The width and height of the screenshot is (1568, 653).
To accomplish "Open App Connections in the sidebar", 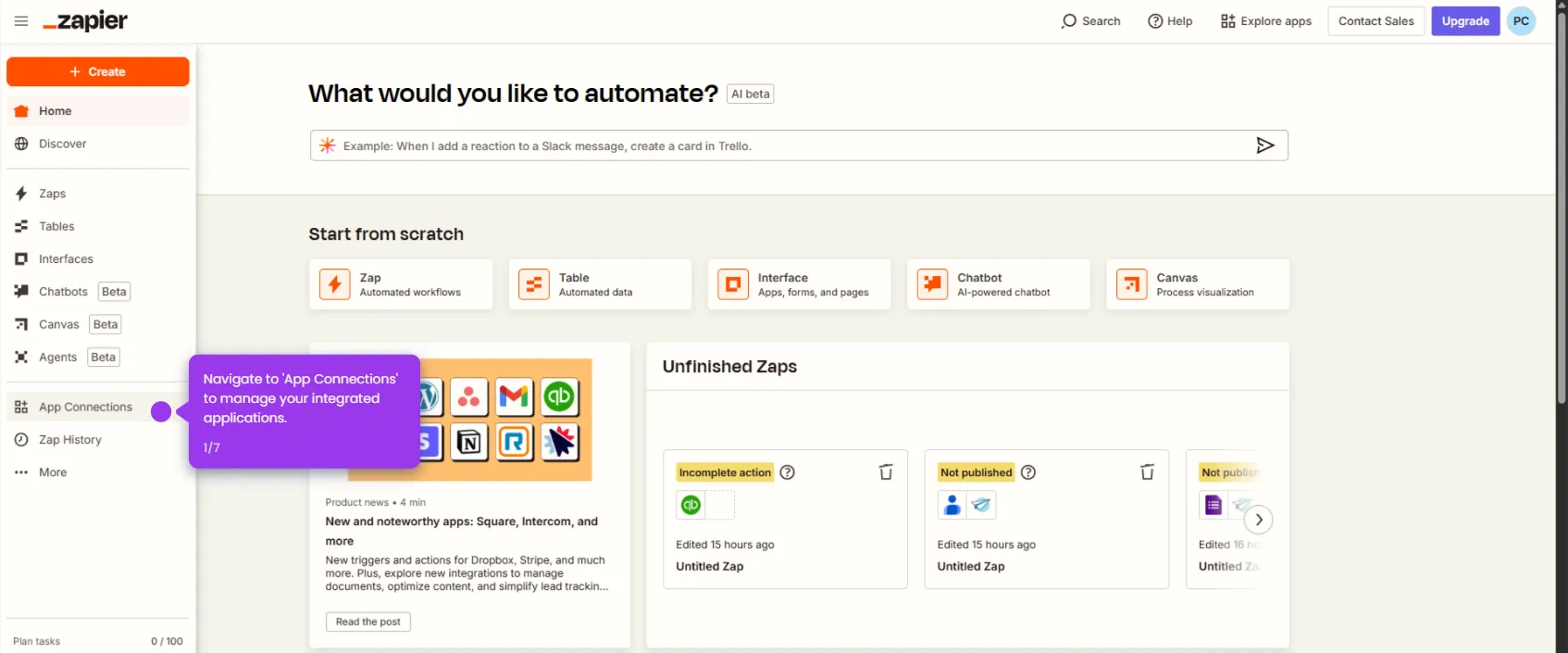I will point(98,408).
